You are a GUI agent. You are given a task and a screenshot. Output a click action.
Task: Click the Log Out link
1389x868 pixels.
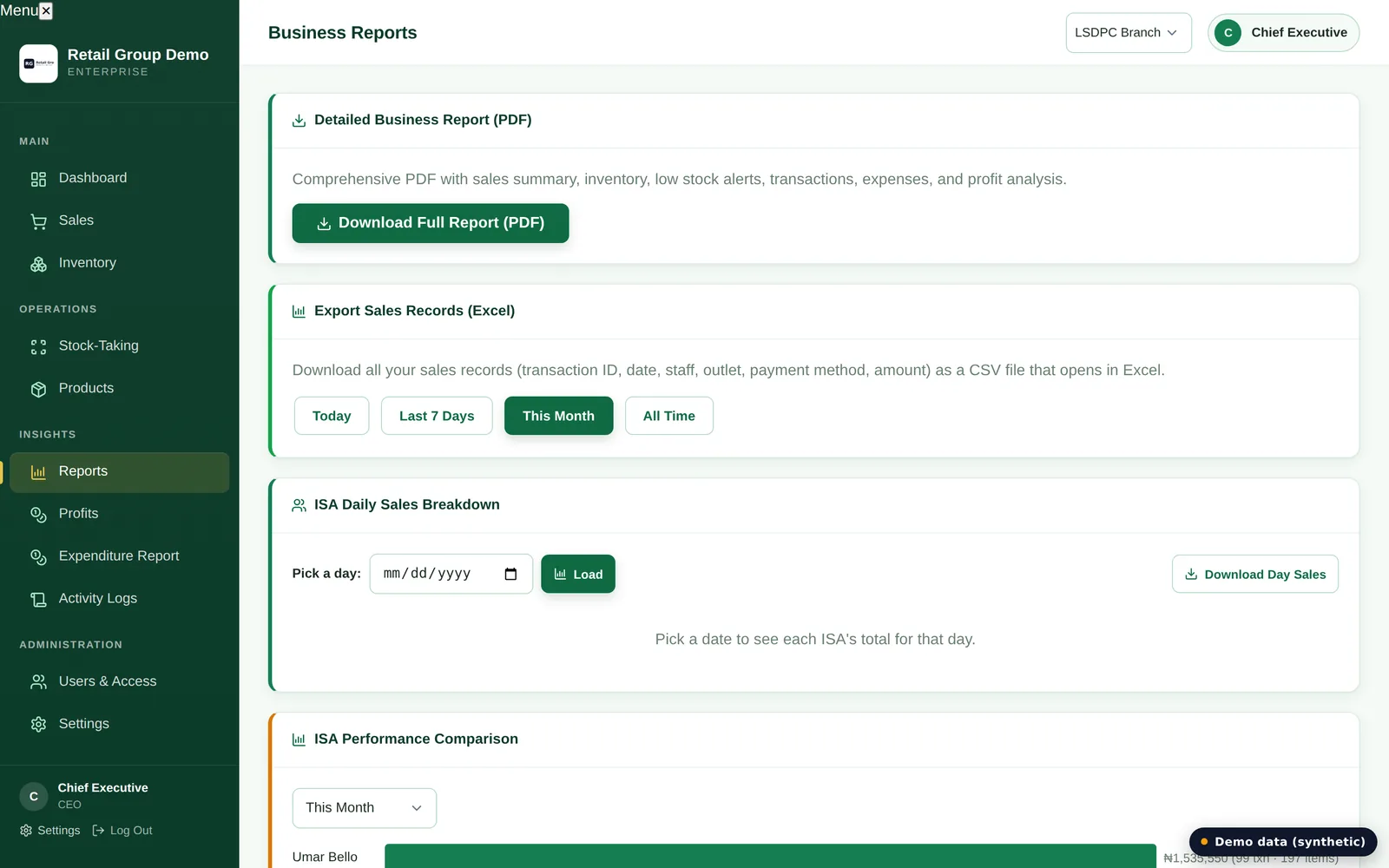coord(122,831)
